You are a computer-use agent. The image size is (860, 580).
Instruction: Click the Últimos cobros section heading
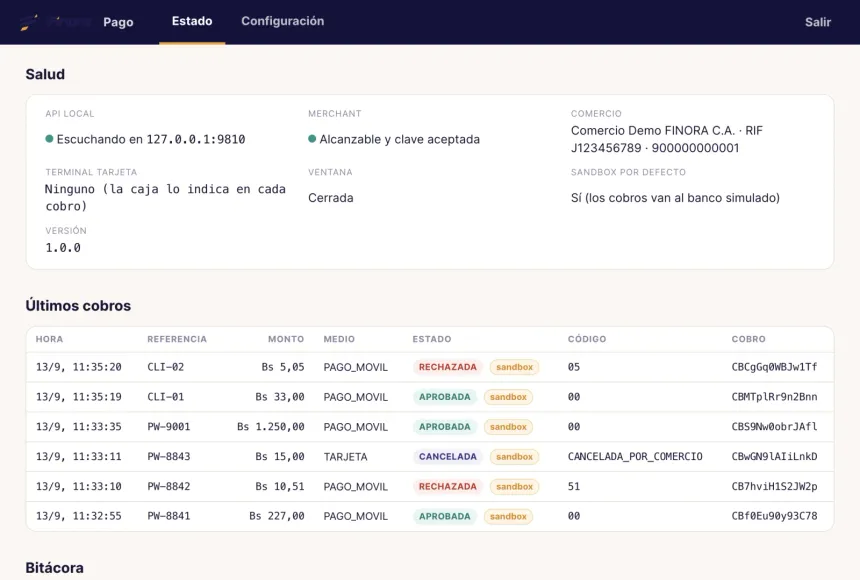78,306
